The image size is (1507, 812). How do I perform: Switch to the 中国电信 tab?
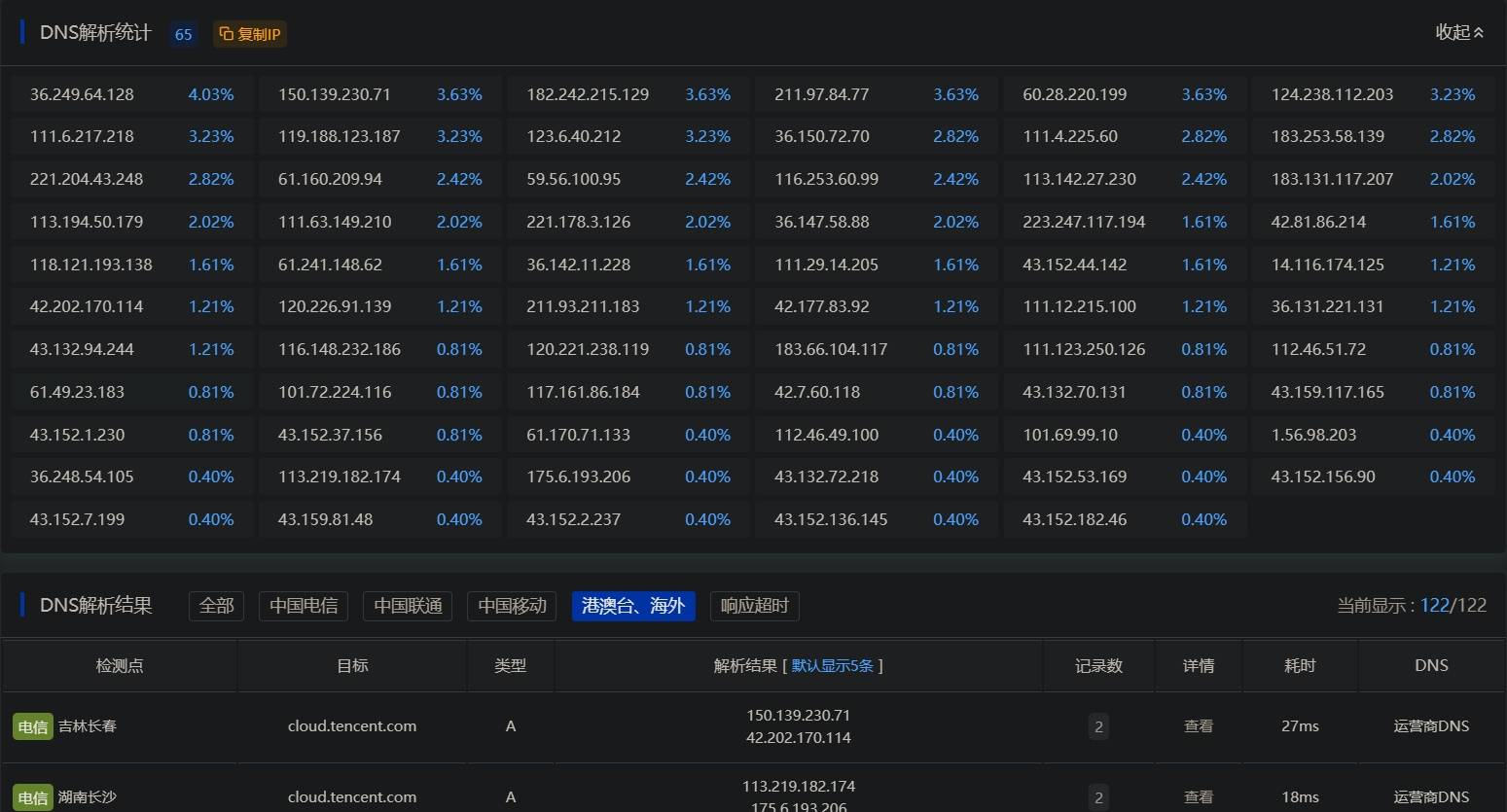point(304,606)
